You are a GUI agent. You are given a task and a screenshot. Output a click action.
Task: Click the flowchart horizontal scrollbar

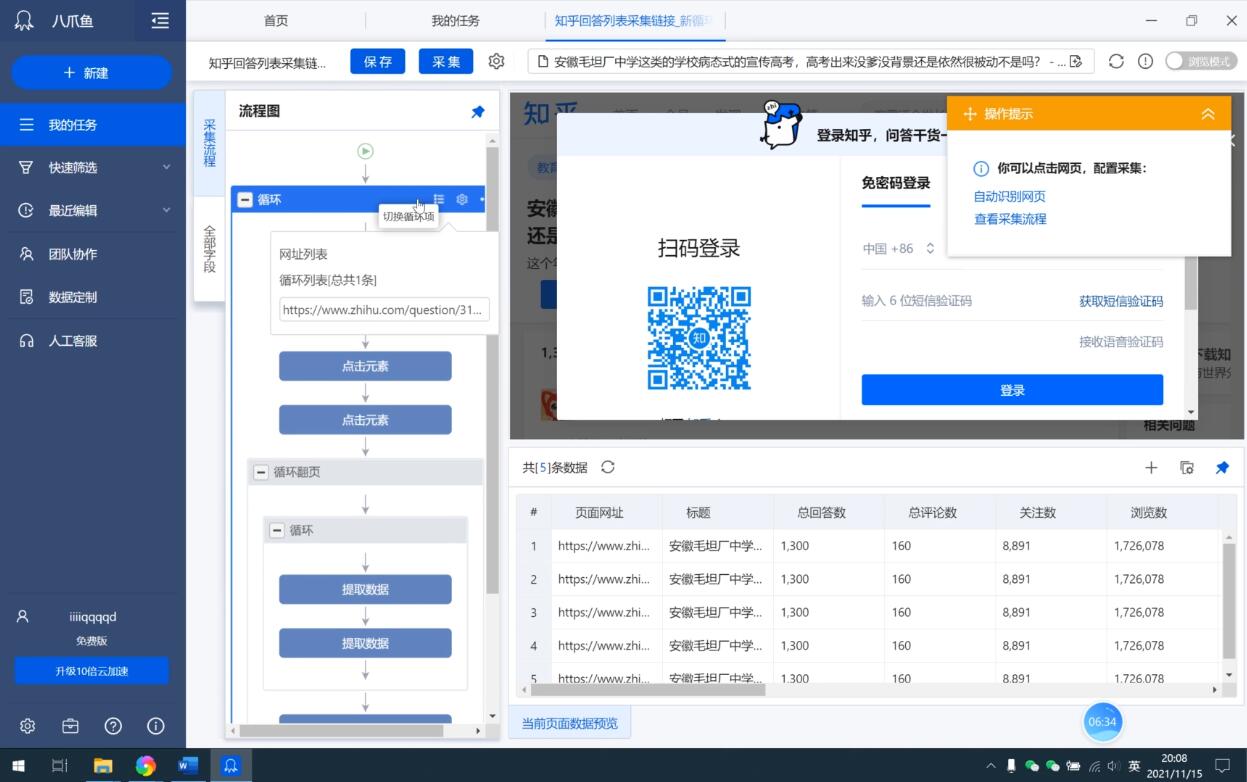(x=341, y=731)
